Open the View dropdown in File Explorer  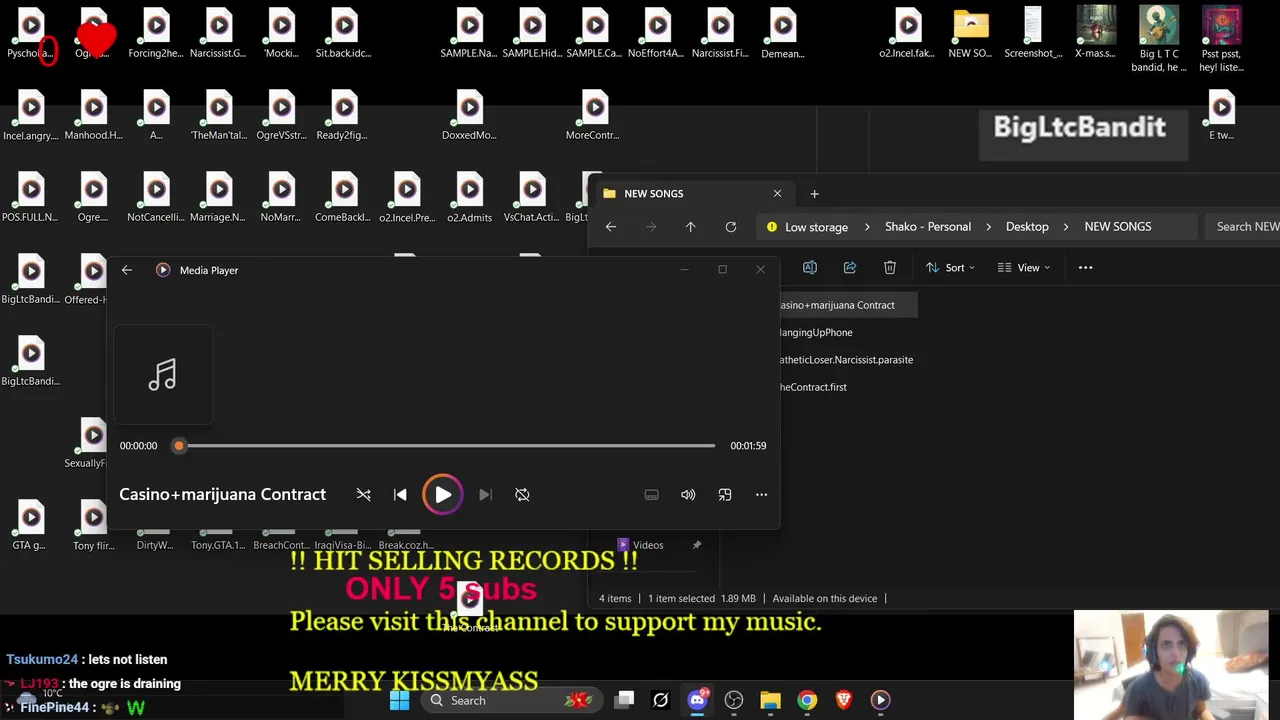[1025, 267]
